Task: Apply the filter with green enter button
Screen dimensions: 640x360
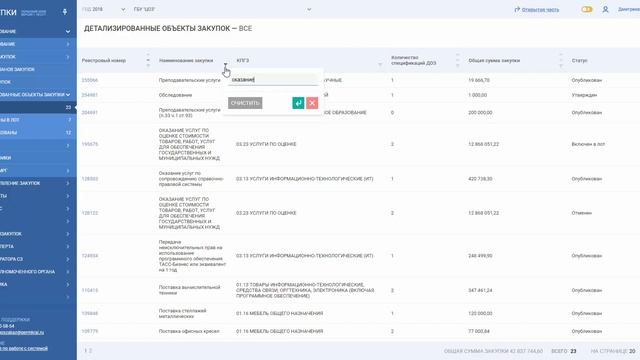Action: pos(298,103)
